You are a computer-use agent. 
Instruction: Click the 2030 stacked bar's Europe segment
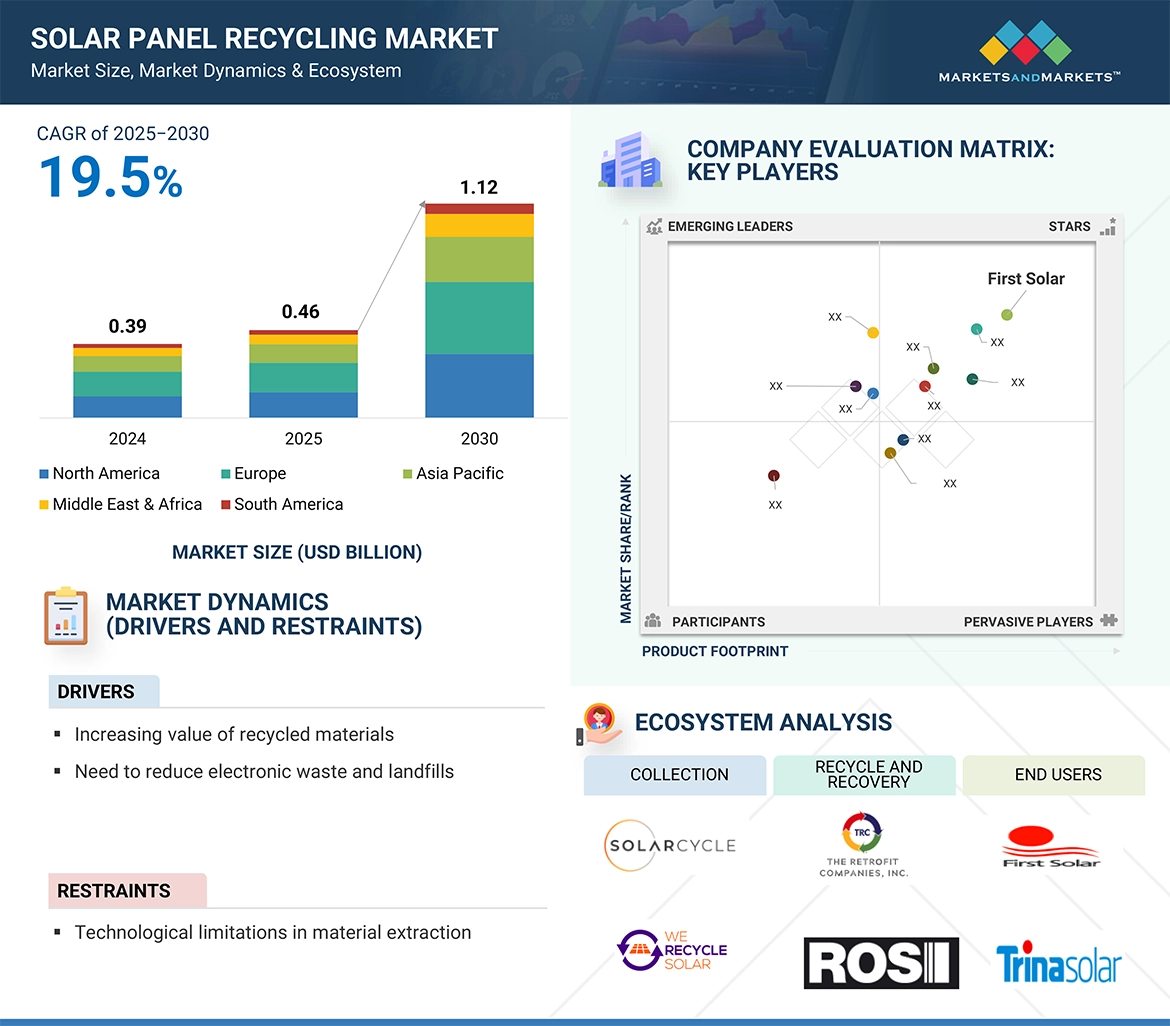tap(479, 318)
